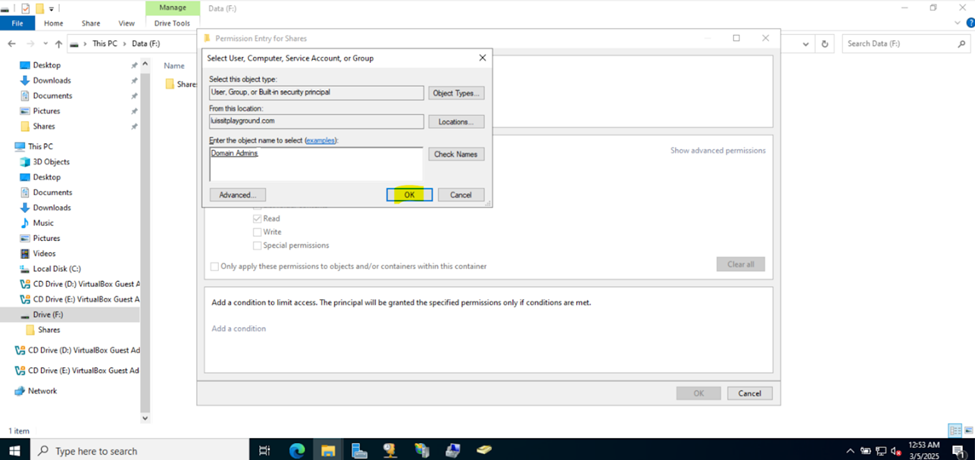The image size is (975, 460).
Task: Click Task View icon on taskbar
Action: (264, 451)
